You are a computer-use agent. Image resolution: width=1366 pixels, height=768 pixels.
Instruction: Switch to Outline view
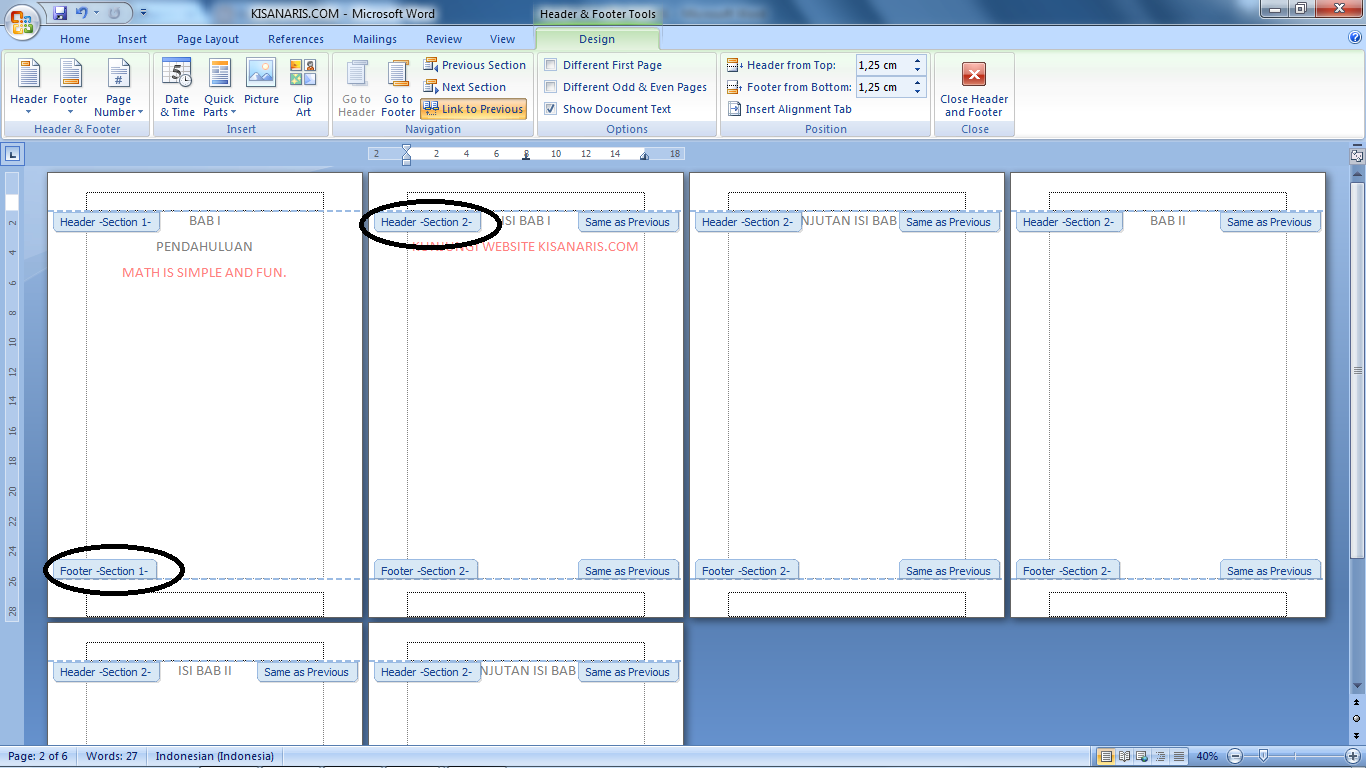tap(1161, 756)
